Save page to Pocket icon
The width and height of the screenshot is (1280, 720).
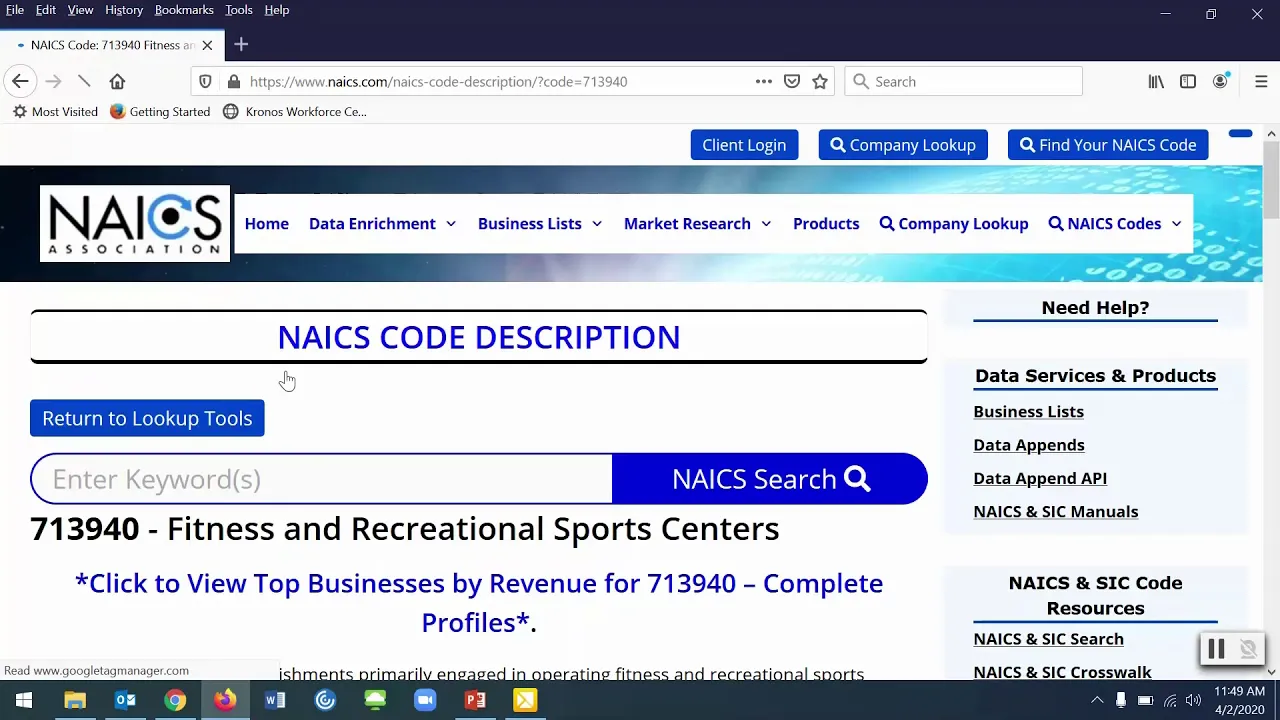point(792,82)
